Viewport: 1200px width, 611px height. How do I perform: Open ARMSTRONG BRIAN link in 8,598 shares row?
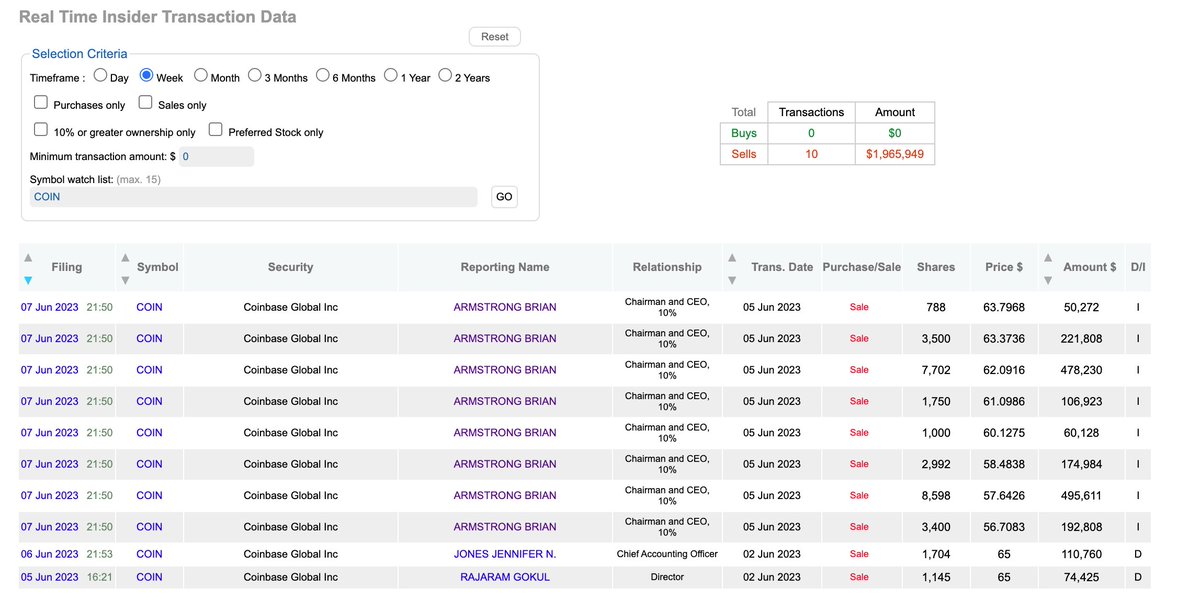[505, 495]
